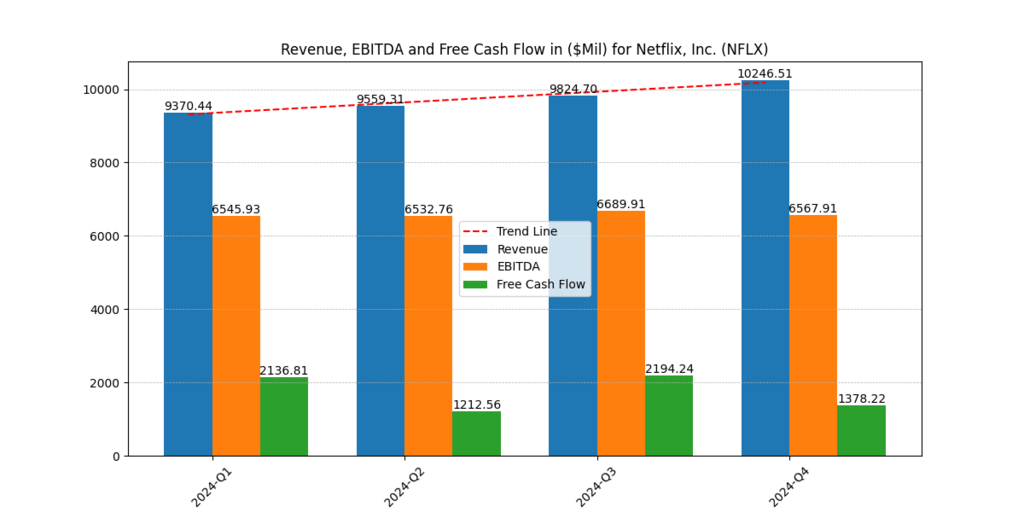The height and width of the screenshot is (512, 1024).
Task: Click the 1212.56 data label
Action: [x=477, y=405]
